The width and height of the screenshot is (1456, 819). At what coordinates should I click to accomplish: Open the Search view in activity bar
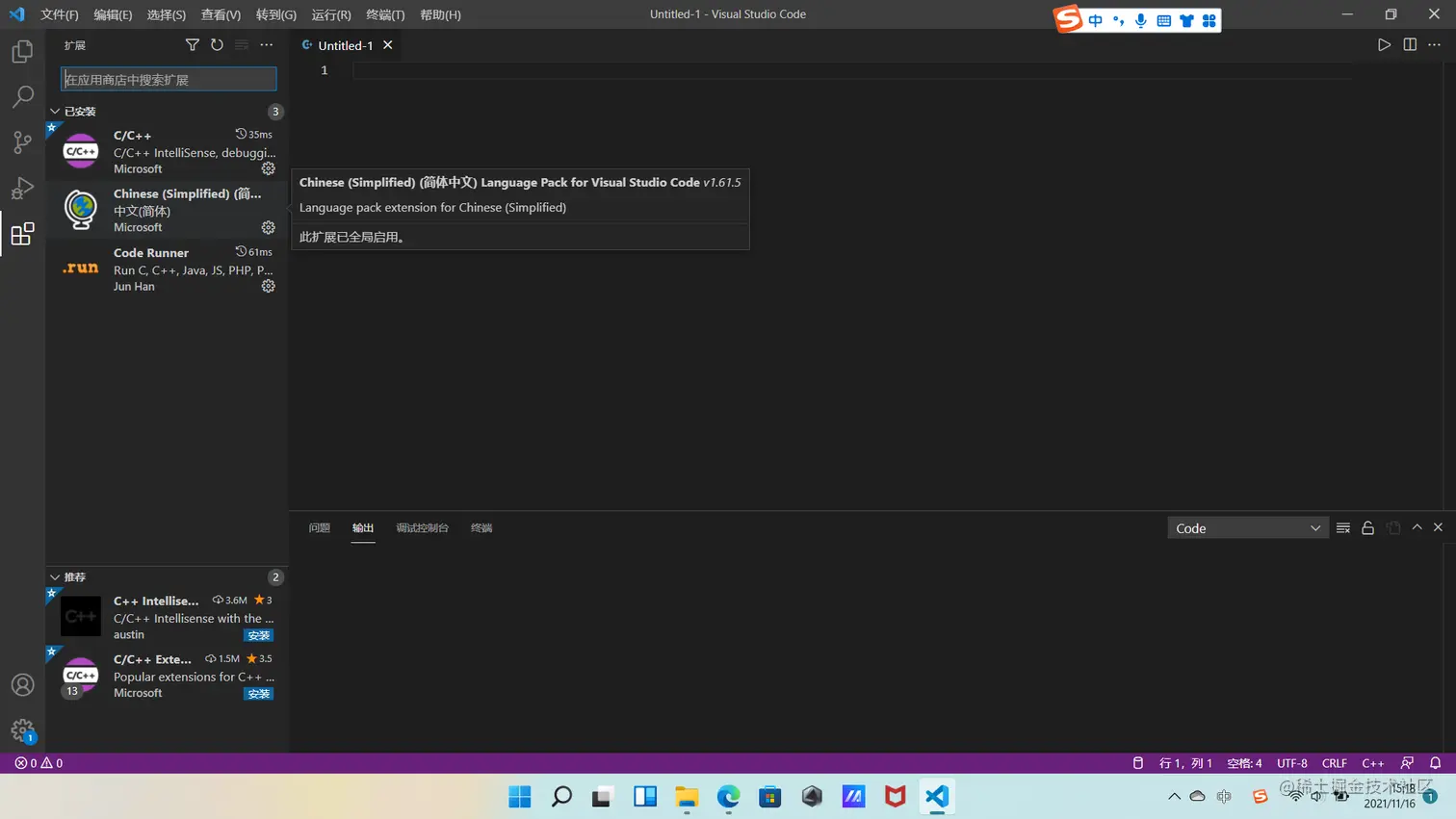22,96
